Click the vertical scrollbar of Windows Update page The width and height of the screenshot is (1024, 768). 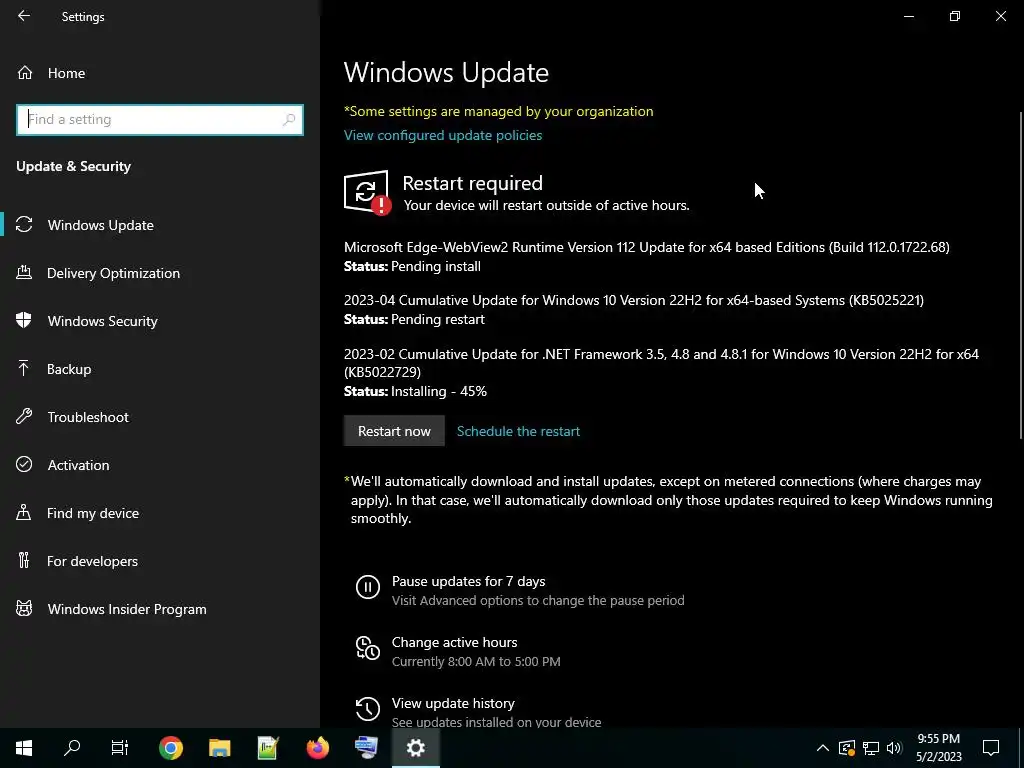[1021, 276]
